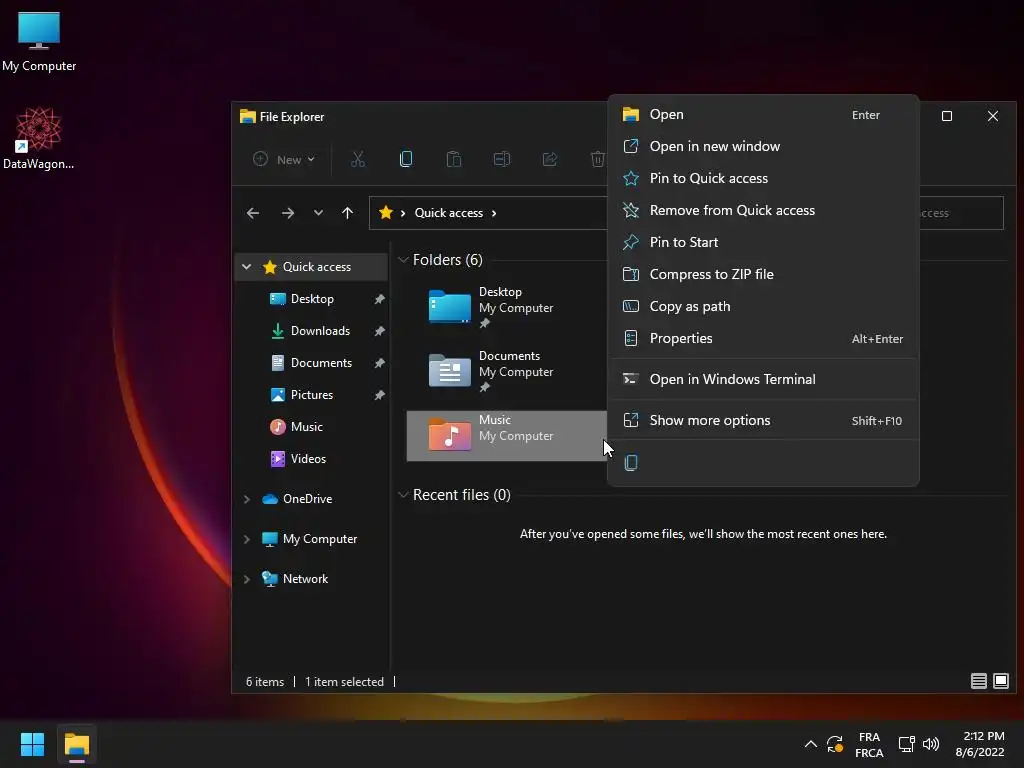The height and width of the screenshot is (768, 1024).
Task: Choose Pin to Start
Action: click(x=763, y=242)
